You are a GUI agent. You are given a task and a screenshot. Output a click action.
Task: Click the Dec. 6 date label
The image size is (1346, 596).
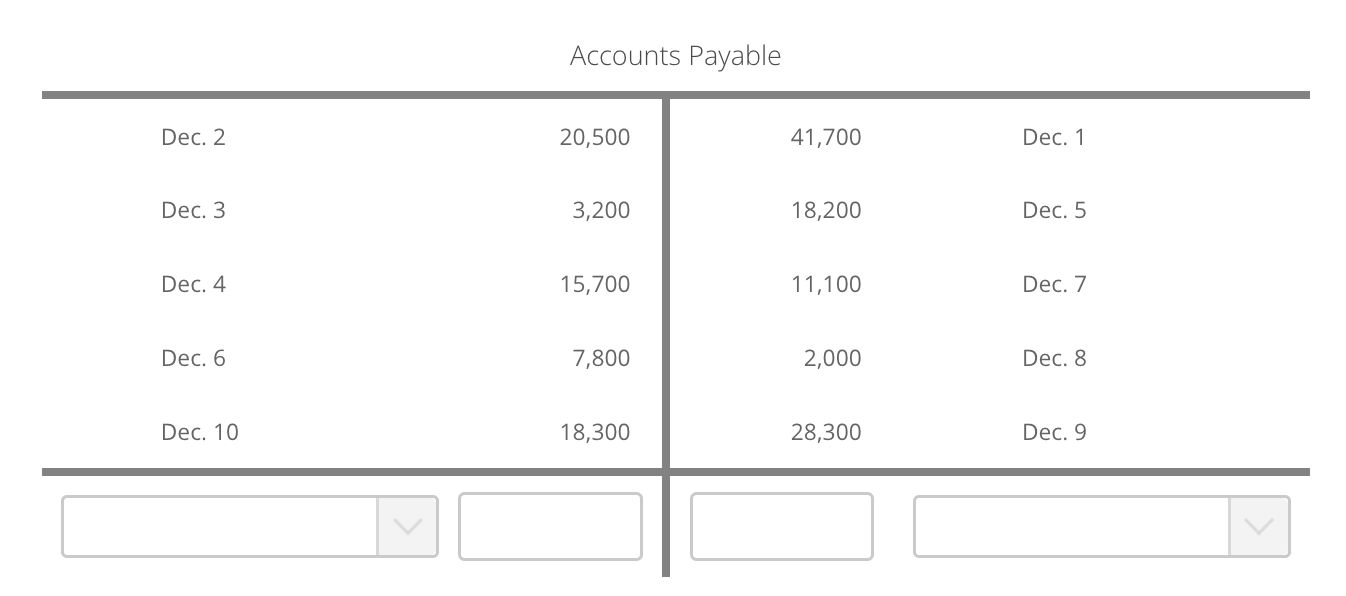click(x=194, y=358)
